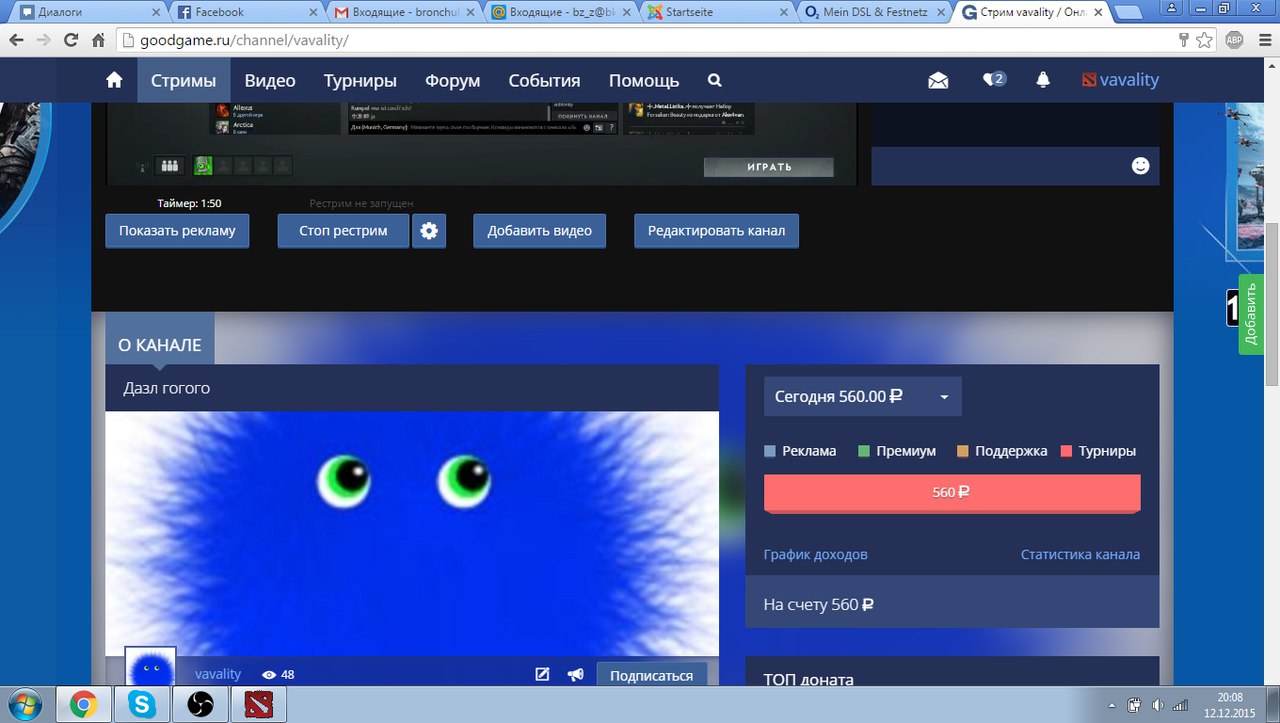Switch to the Диалоги browser tab
The width and height of the screenshot is (1280, 723).
coord(83,12)
